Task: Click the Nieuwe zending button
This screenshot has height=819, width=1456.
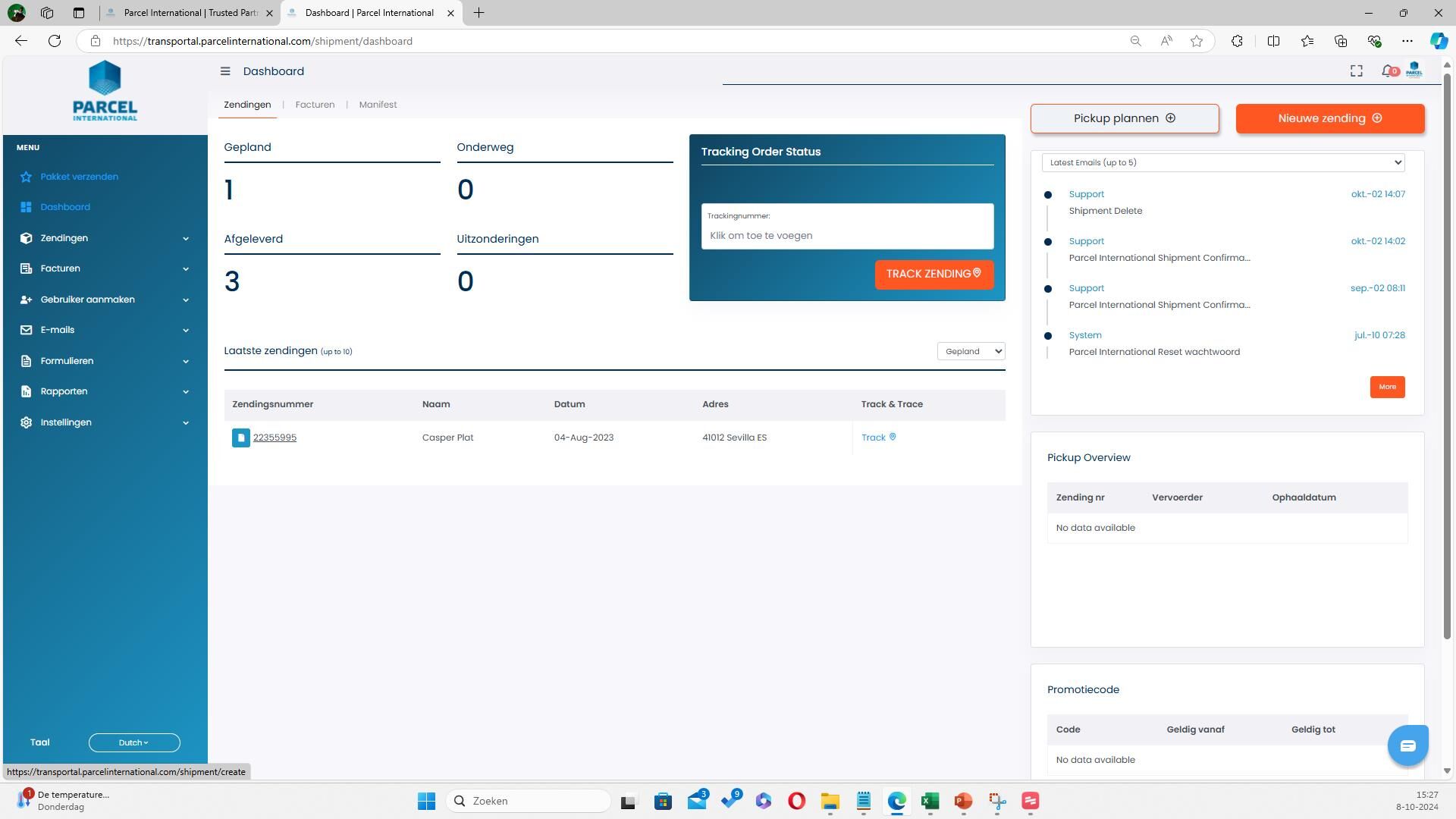Action: pos(1329,118)
